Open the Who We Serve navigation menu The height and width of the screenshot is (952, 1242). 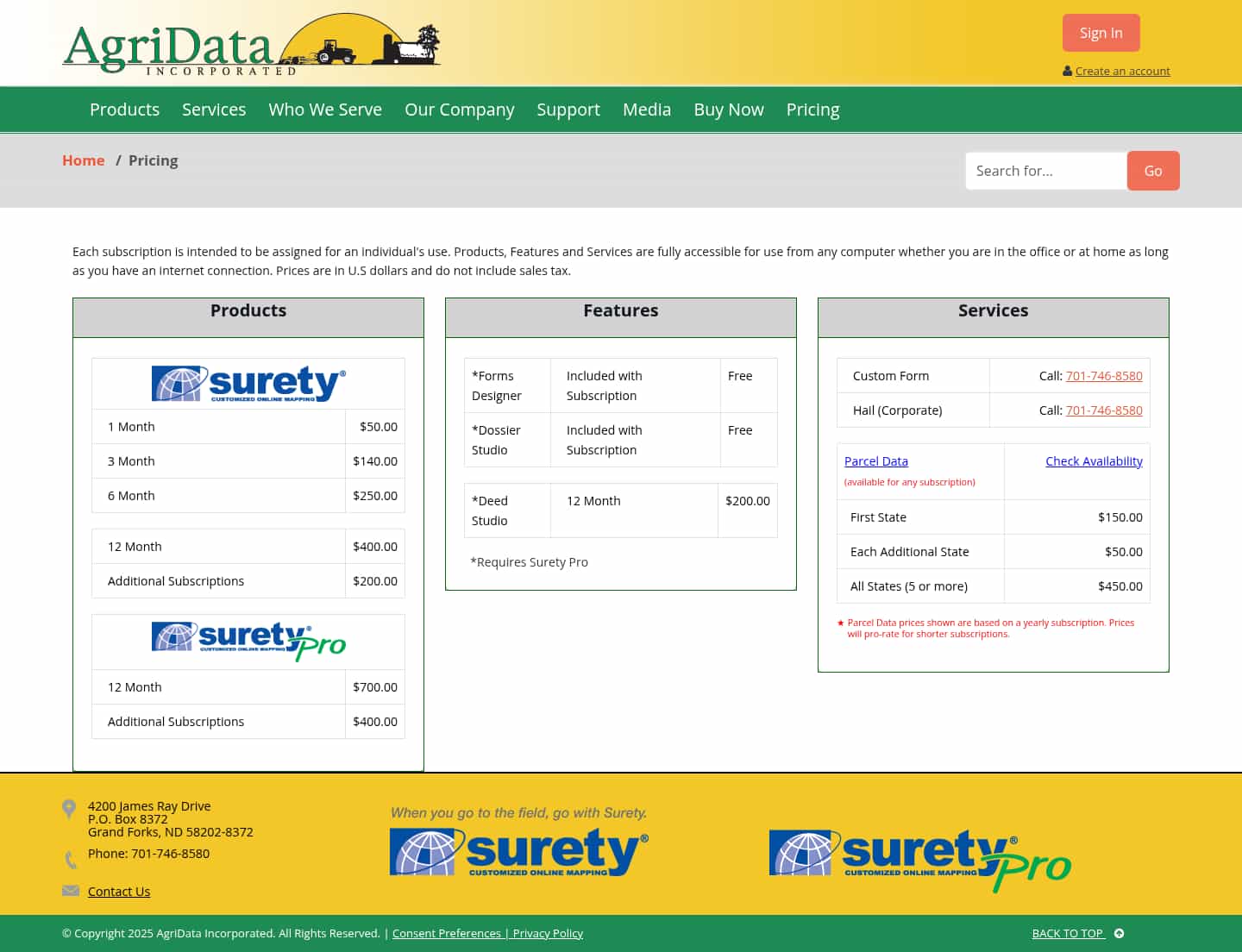[325, 109]
